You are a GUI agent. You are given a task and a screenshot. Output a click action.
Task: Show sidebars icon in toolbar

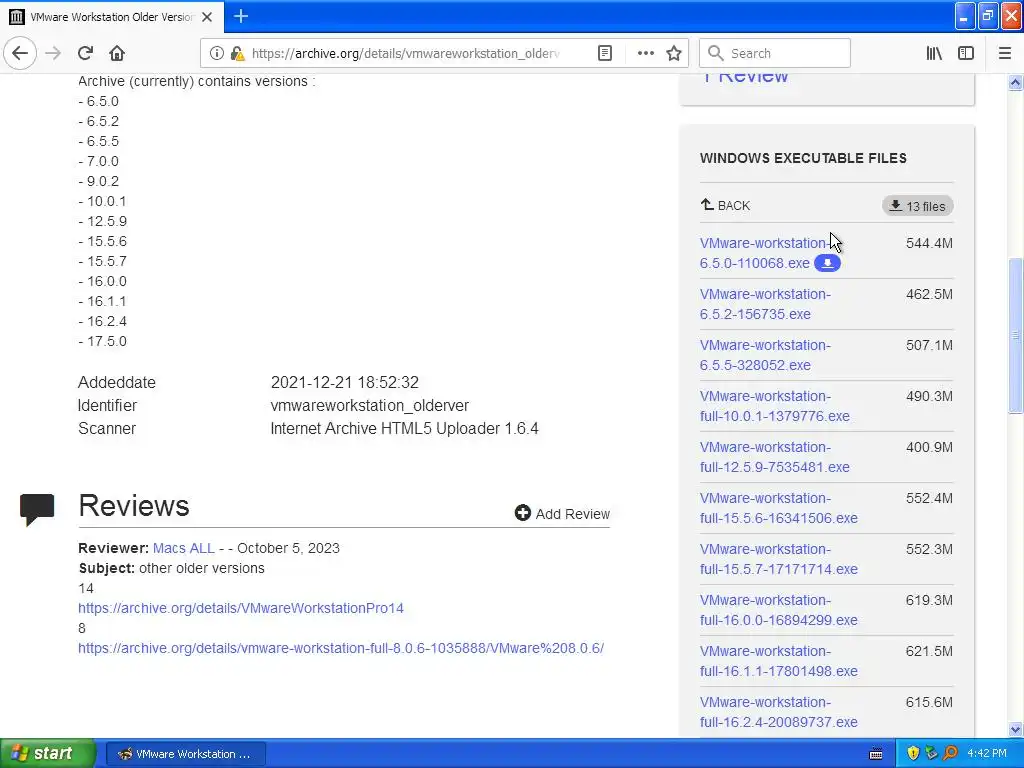(x=966, y=54)
